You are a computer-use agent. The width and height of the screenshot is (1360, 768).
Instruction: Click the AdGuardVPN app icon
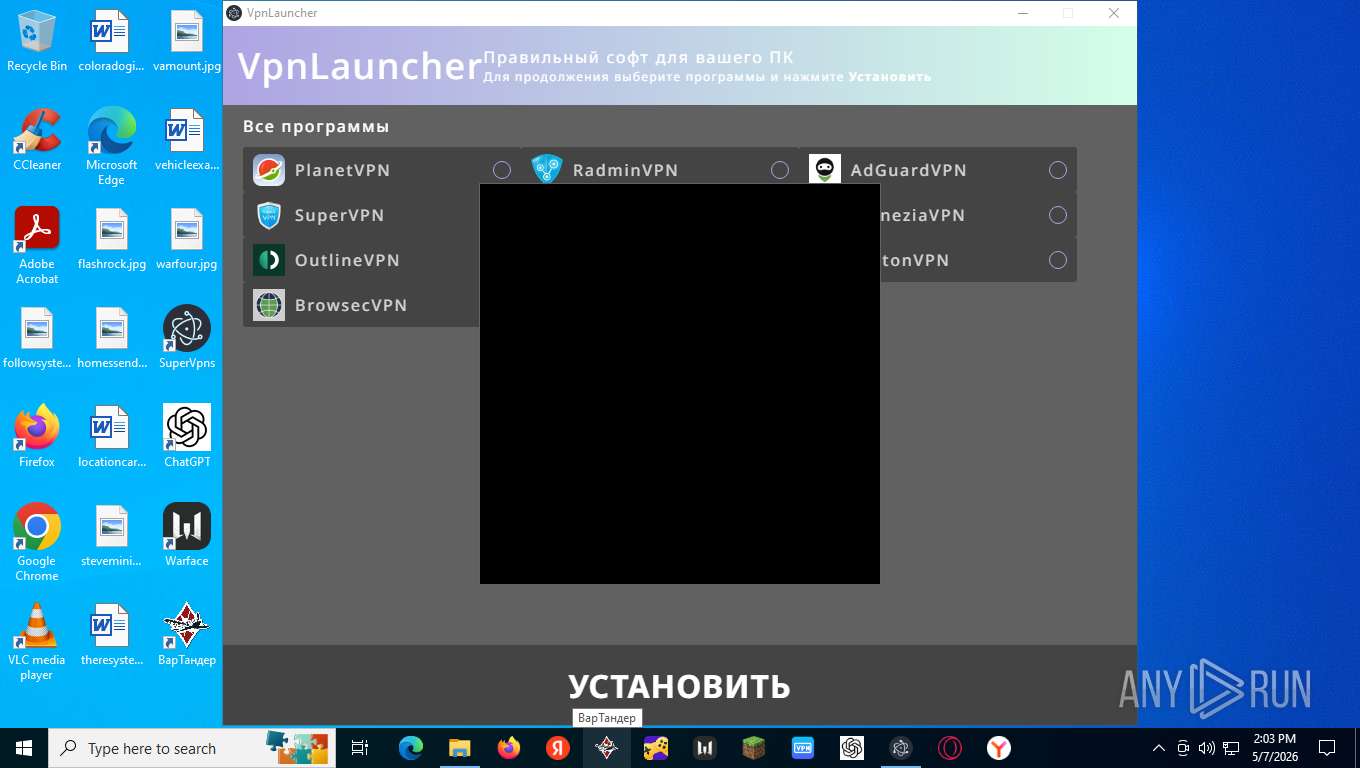coord(825,170)
